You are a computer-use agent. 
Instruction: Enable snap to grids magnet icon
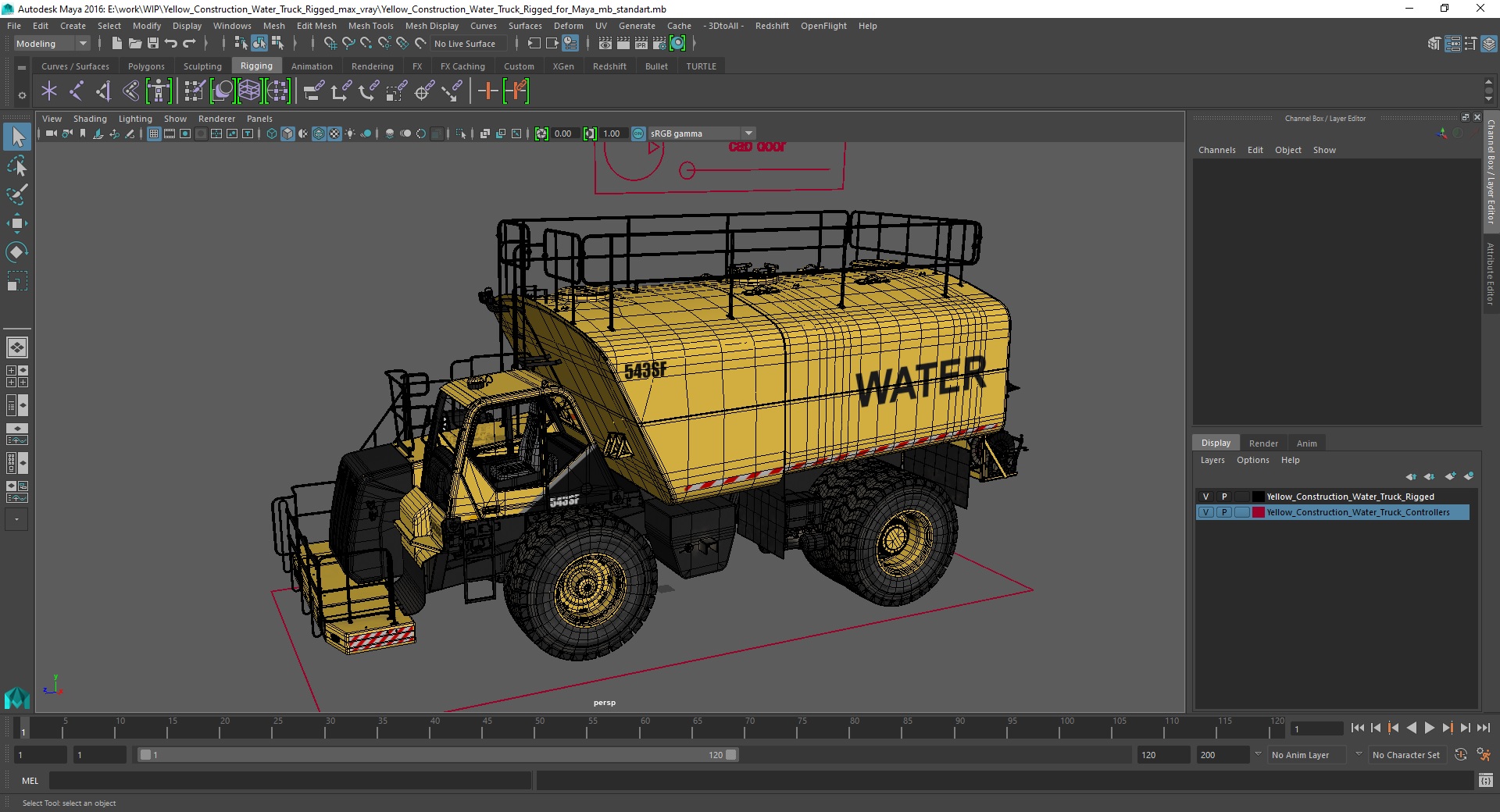[x=330, y=44]
